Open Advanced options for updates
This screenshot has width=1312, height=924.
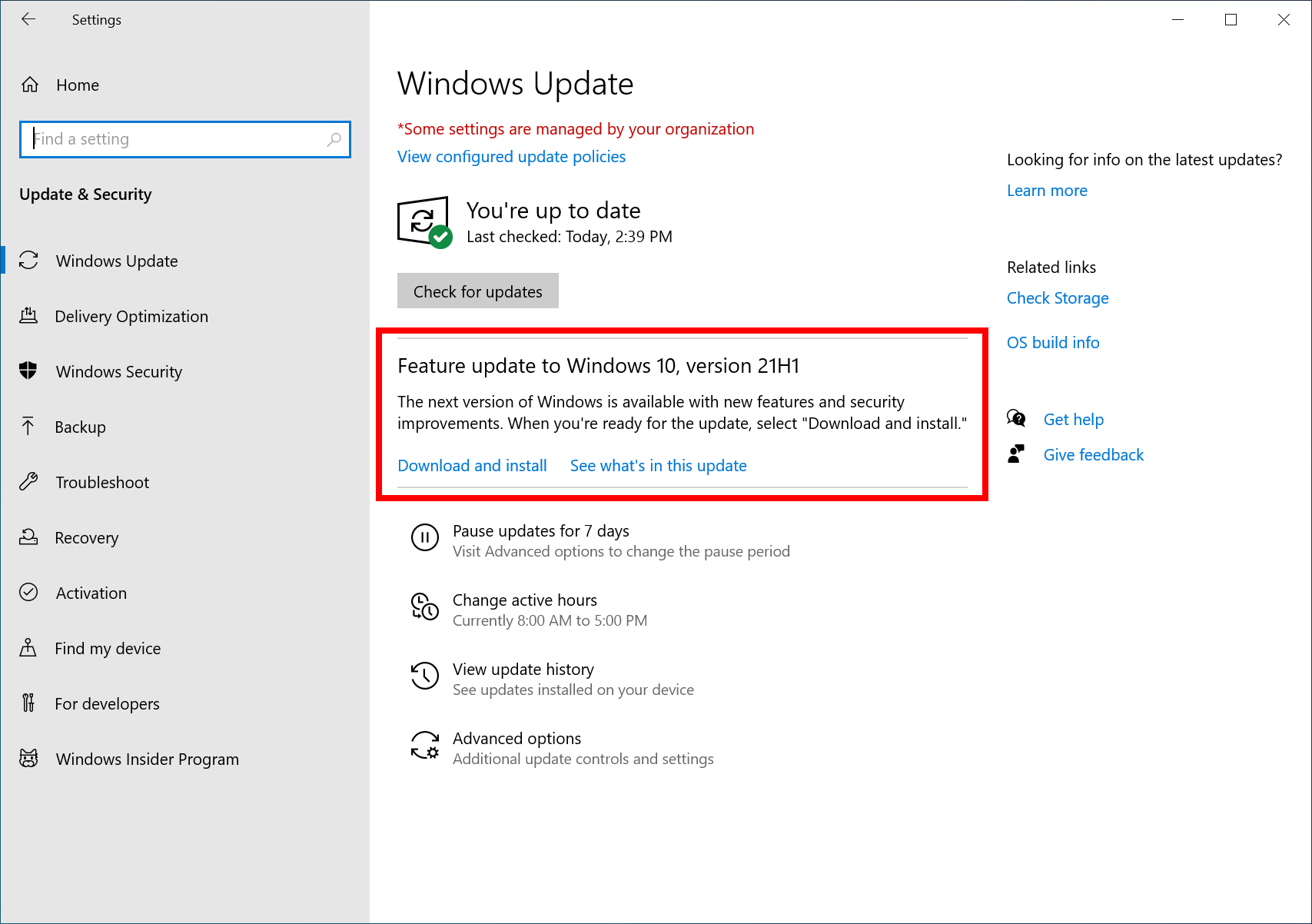[516, 738]
